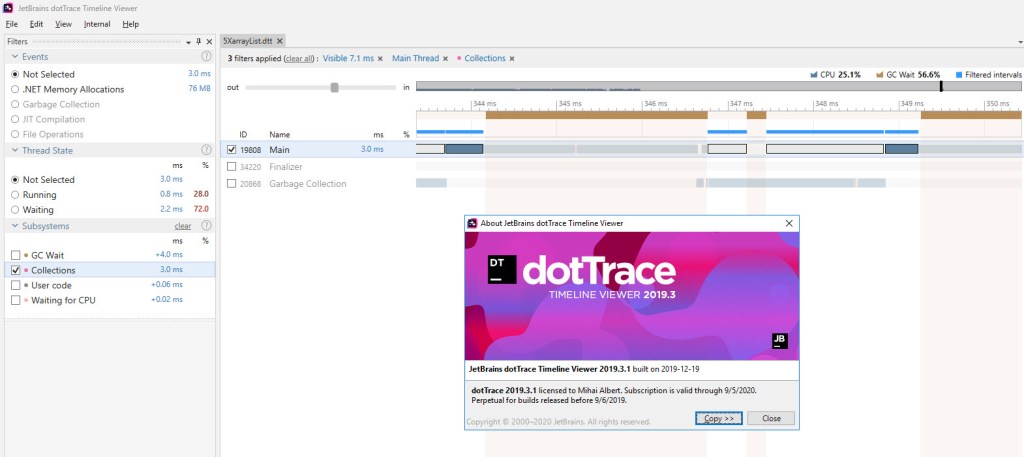The width and height of the screenshot is (1024, 457).
Task: Select the .NET Memory Allocations event
Action: pyautogui.click(x=15, y=89)
